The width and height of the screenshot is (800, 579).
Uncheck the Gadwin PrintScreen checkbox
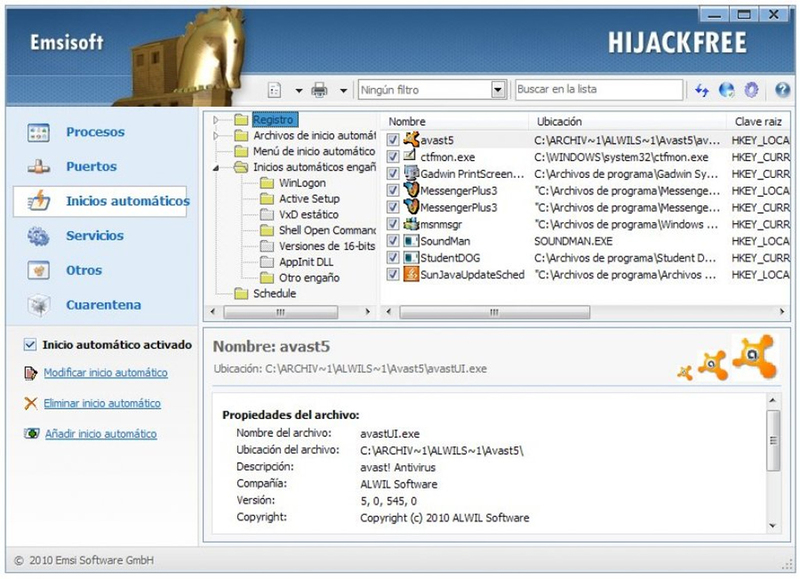pyautogui.click(x=393, y=173)
